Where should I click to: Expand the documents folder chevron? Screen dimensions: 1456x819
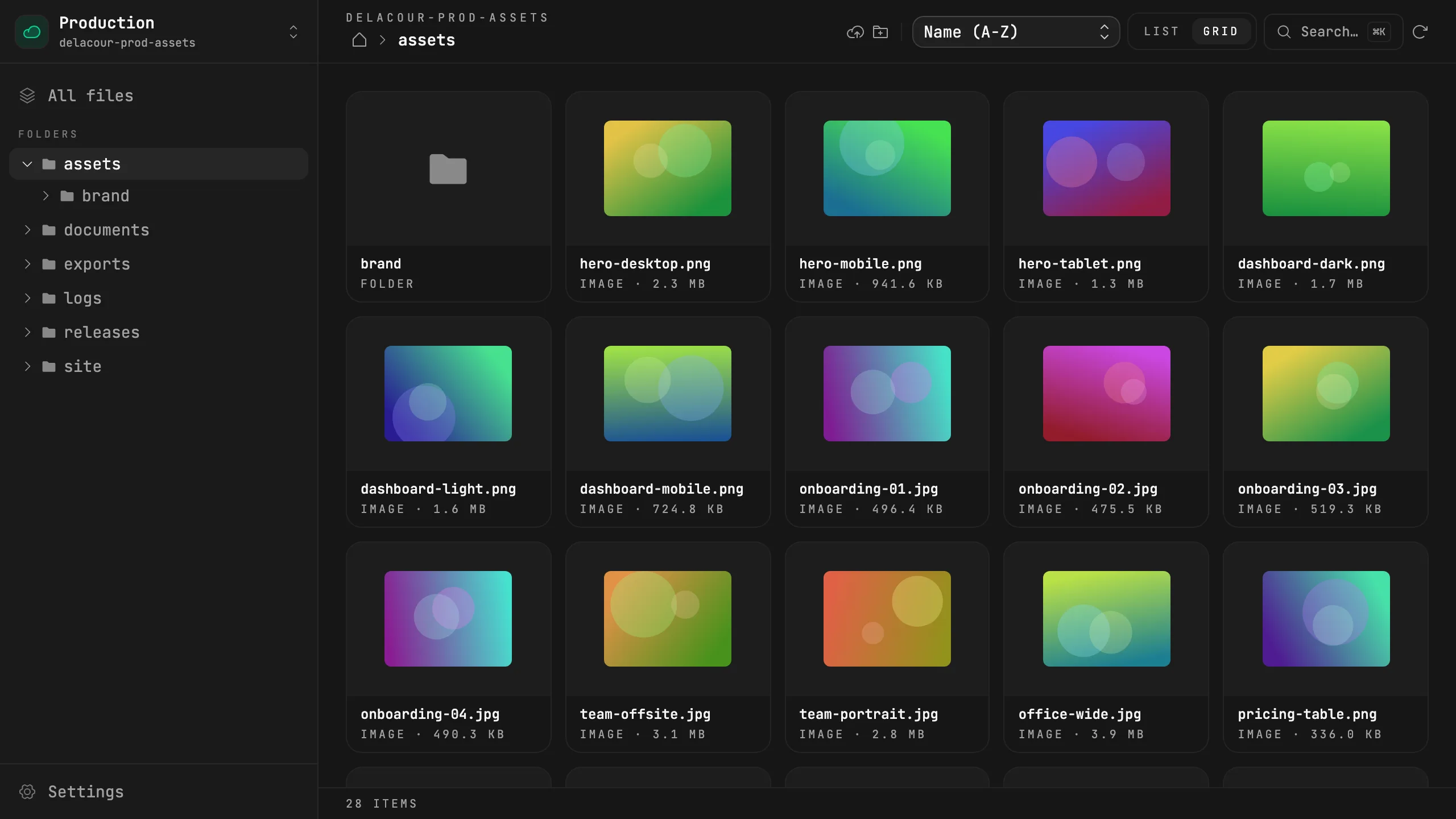(27, 230)
